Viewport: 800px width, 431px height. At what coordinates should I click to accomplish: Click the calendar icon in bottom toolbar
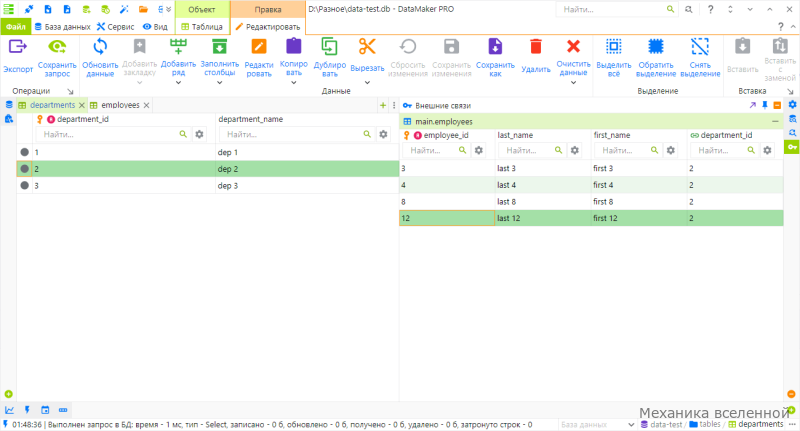pyautogui.click(x=45, y=410)
